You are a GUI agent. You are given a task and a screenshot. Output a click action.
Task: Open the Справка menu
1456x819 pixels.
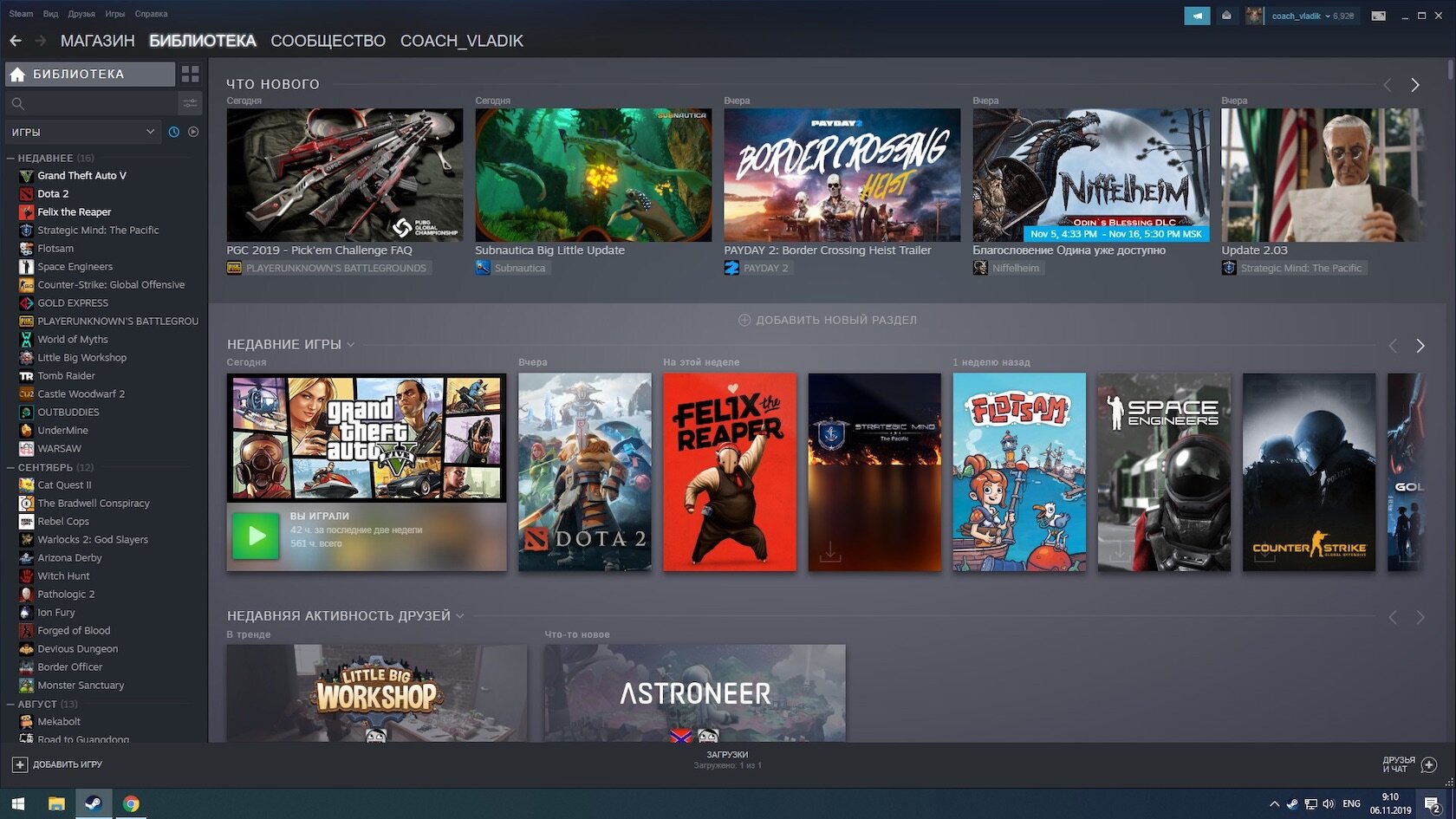point(152,14)
